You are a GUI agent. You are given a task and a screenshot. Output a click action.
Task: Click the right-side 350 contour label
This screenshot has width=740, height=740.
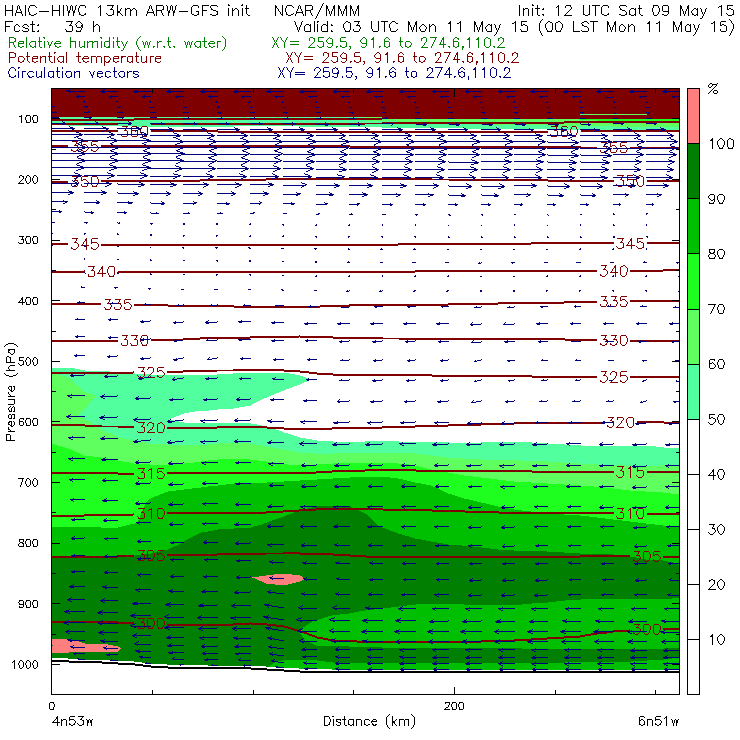click(x=630, y=181)
